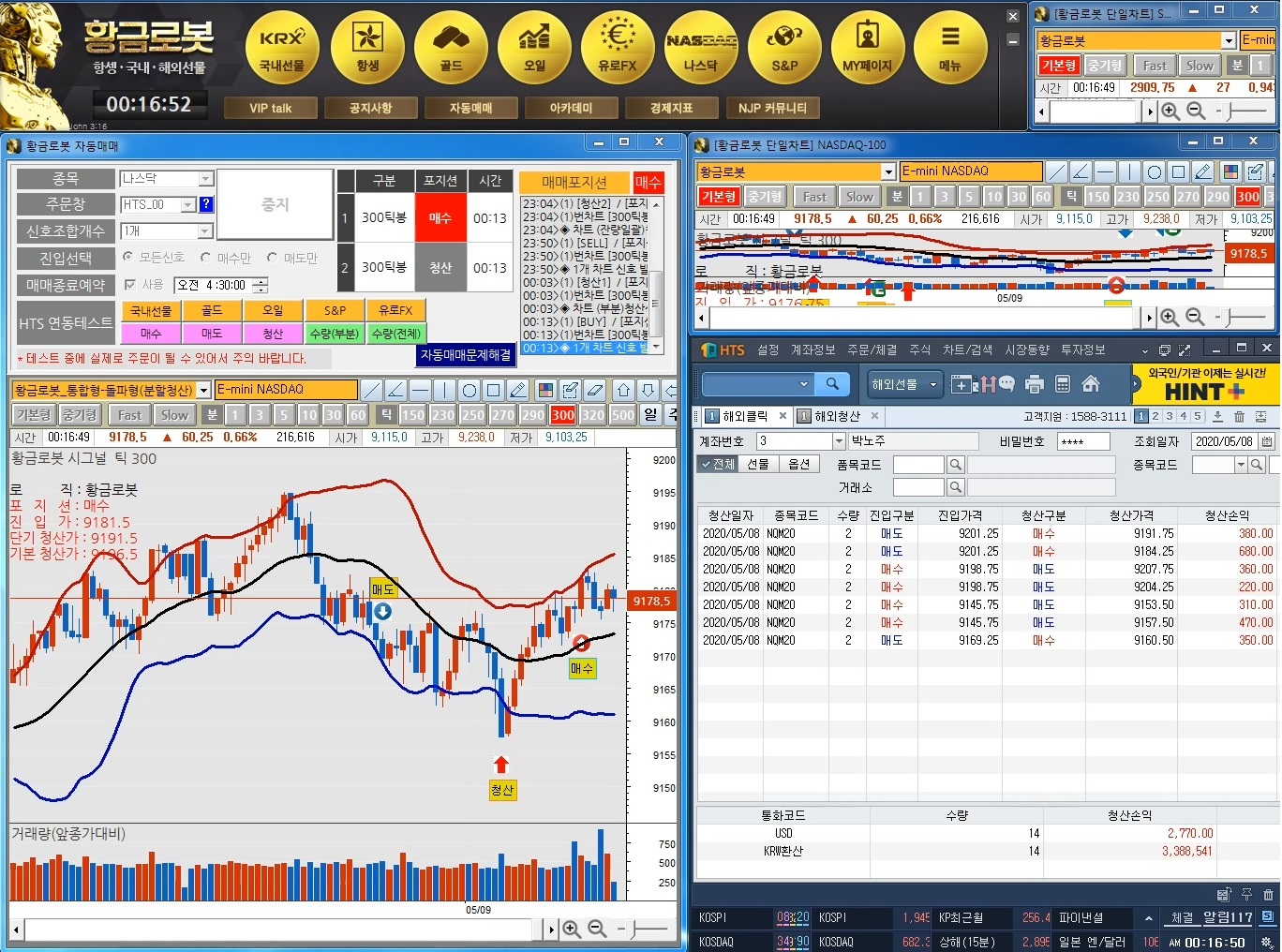Toggle 전체 filter in HTS panel
Image resolution: width=1282 pixels, height=952 pixels.
(x=717, y=464)
